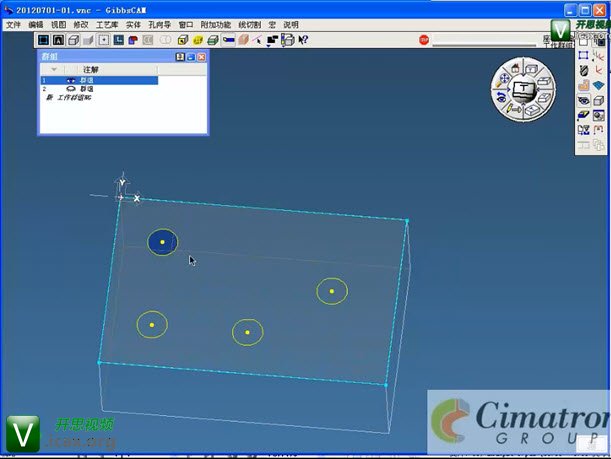Click the 注解 column header
611x459 pixels.
coord(90,70)
